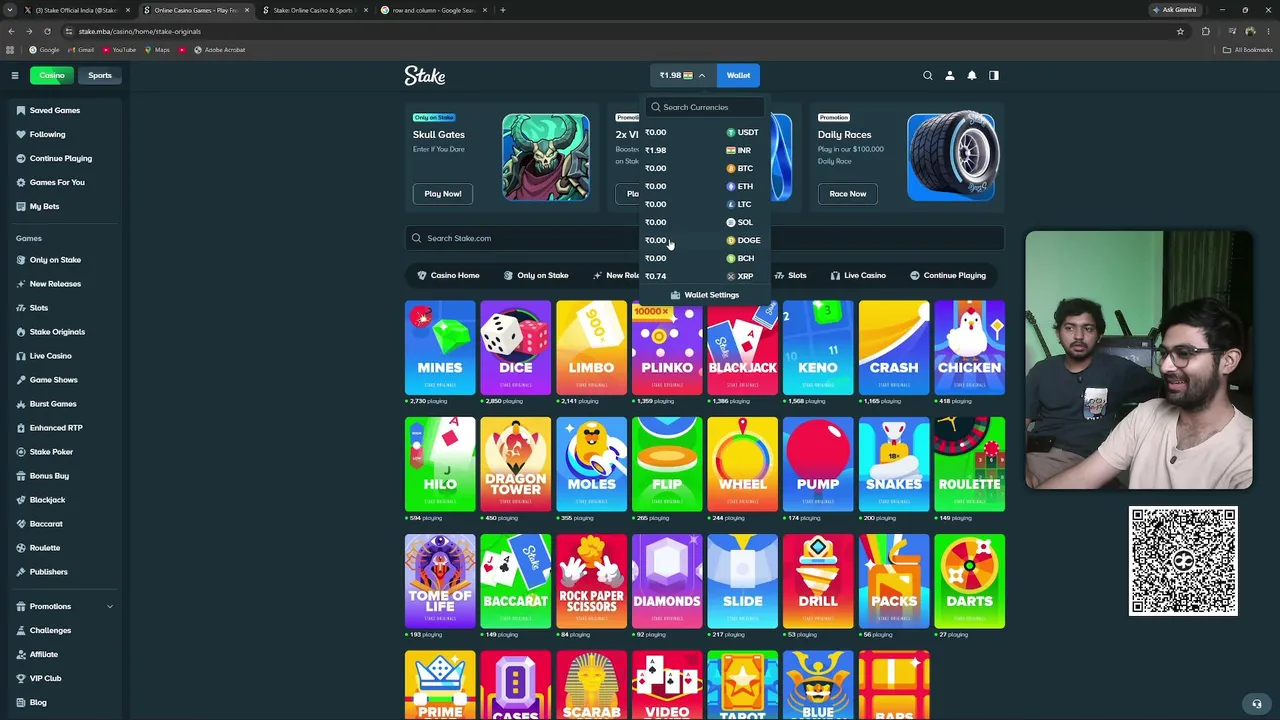Open the Continue Playing category tab
The height and width of the screenshot is (720, 1280).
pos(948,275)
